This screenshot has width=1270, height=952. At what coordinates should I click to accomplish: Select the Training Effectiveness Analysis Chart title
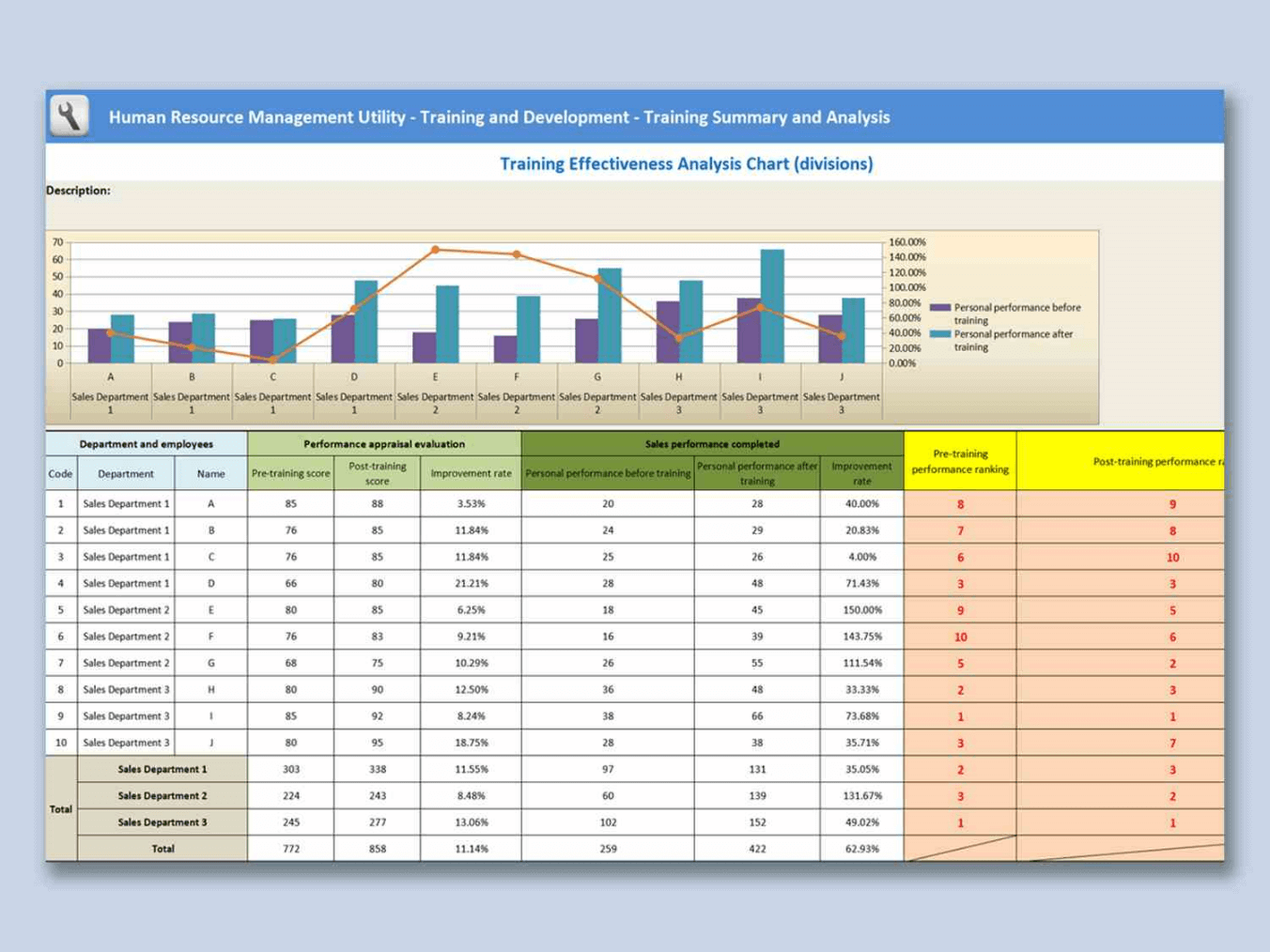(686, 164)
